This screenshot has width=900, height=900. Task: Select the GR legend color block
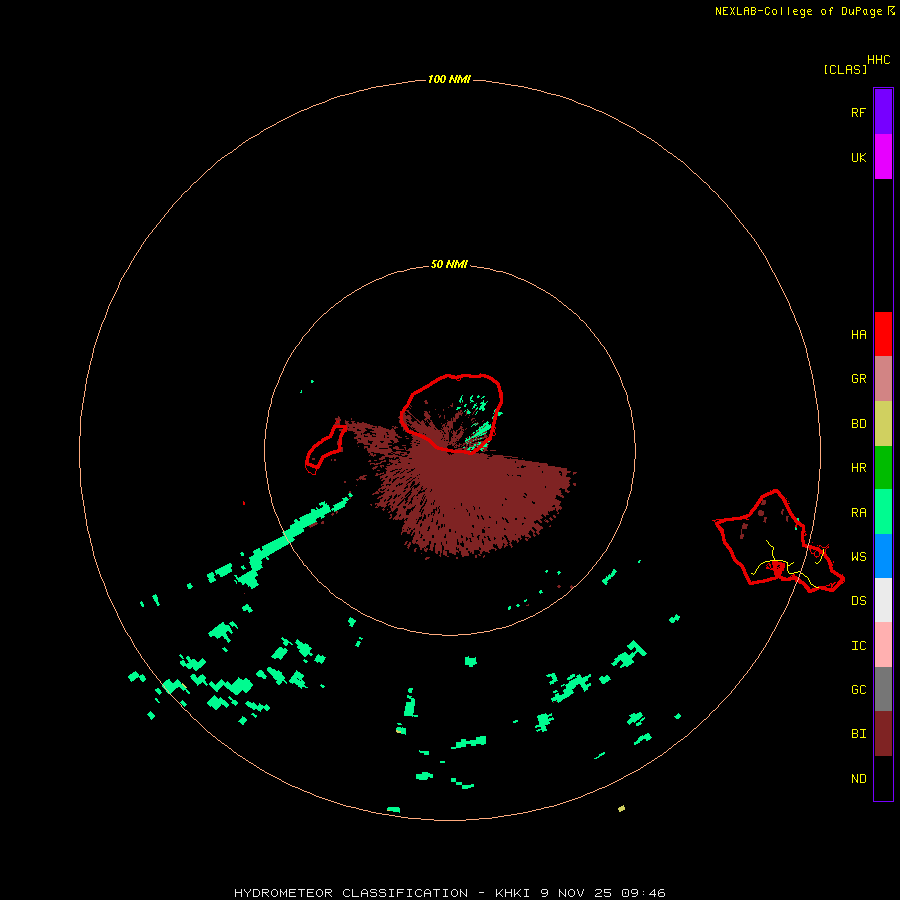[x=883, y=379]
